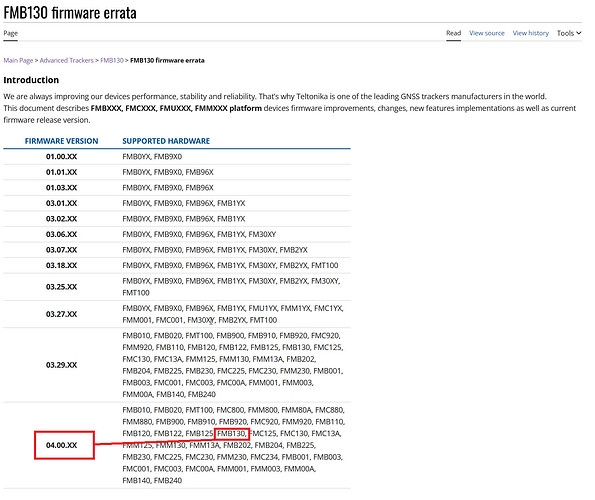Open the View history tab
This screenshot has width=595, height=500.
coord(530,33)
